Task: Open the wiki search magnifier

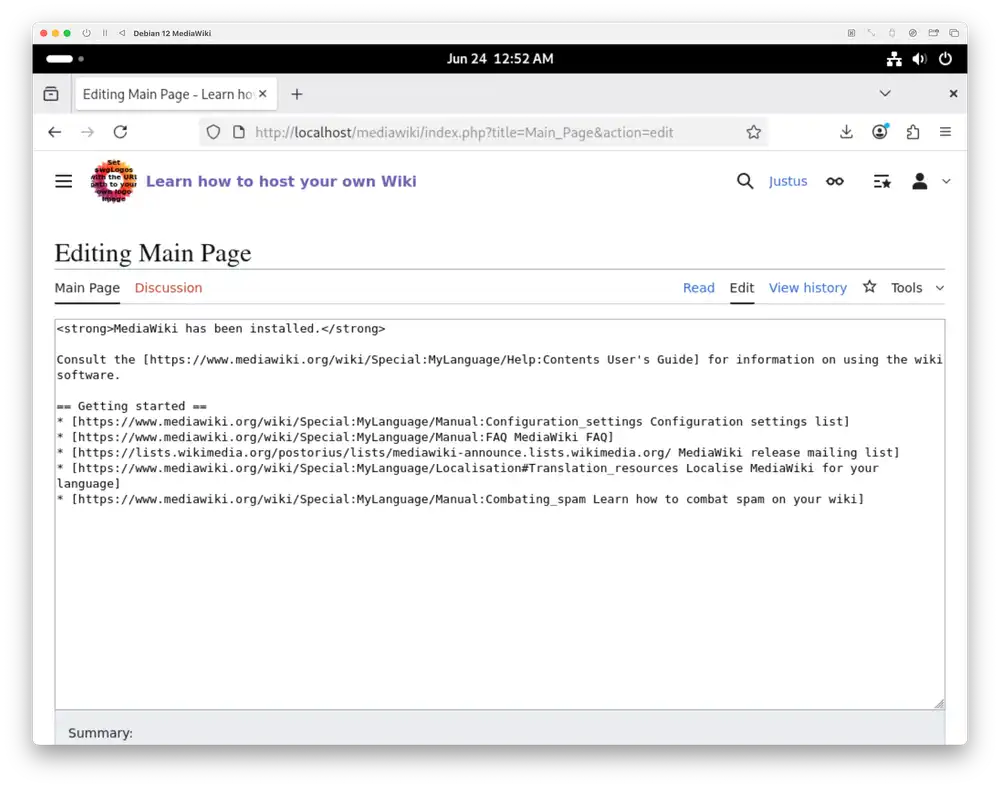Action: [x=745, y=182]
